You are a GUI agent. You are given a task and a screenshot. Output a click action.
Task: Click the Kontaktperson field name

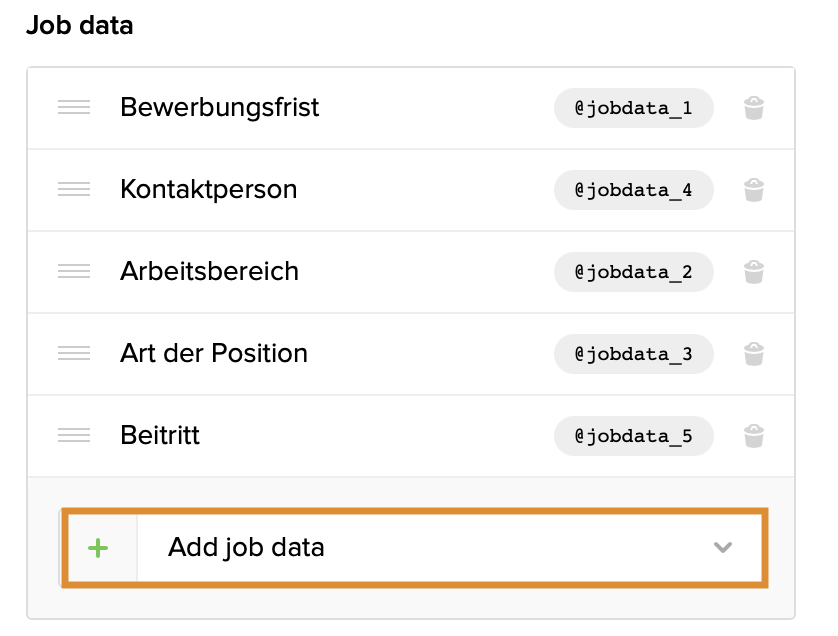pyautogui.click(x=208, y=190)
